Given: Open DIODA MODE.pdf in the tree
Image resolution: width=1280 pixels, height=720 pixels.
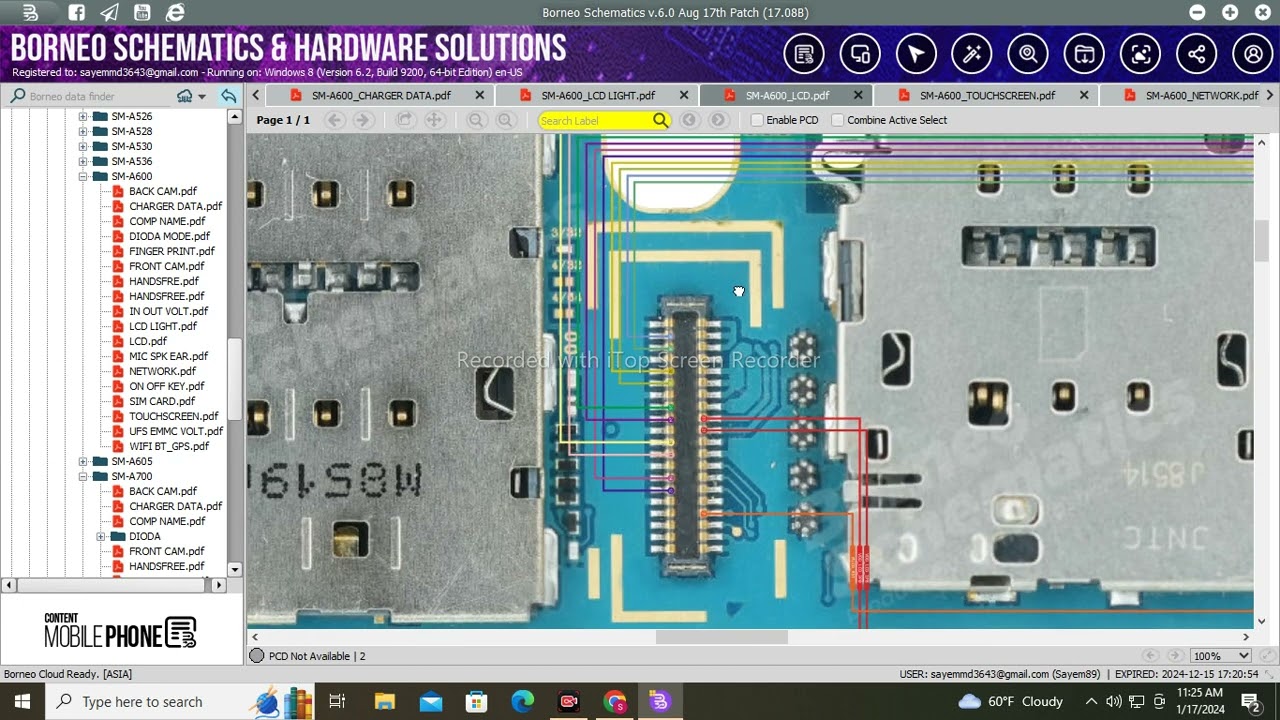Looking at the screenshot, I should click(169, 237).
